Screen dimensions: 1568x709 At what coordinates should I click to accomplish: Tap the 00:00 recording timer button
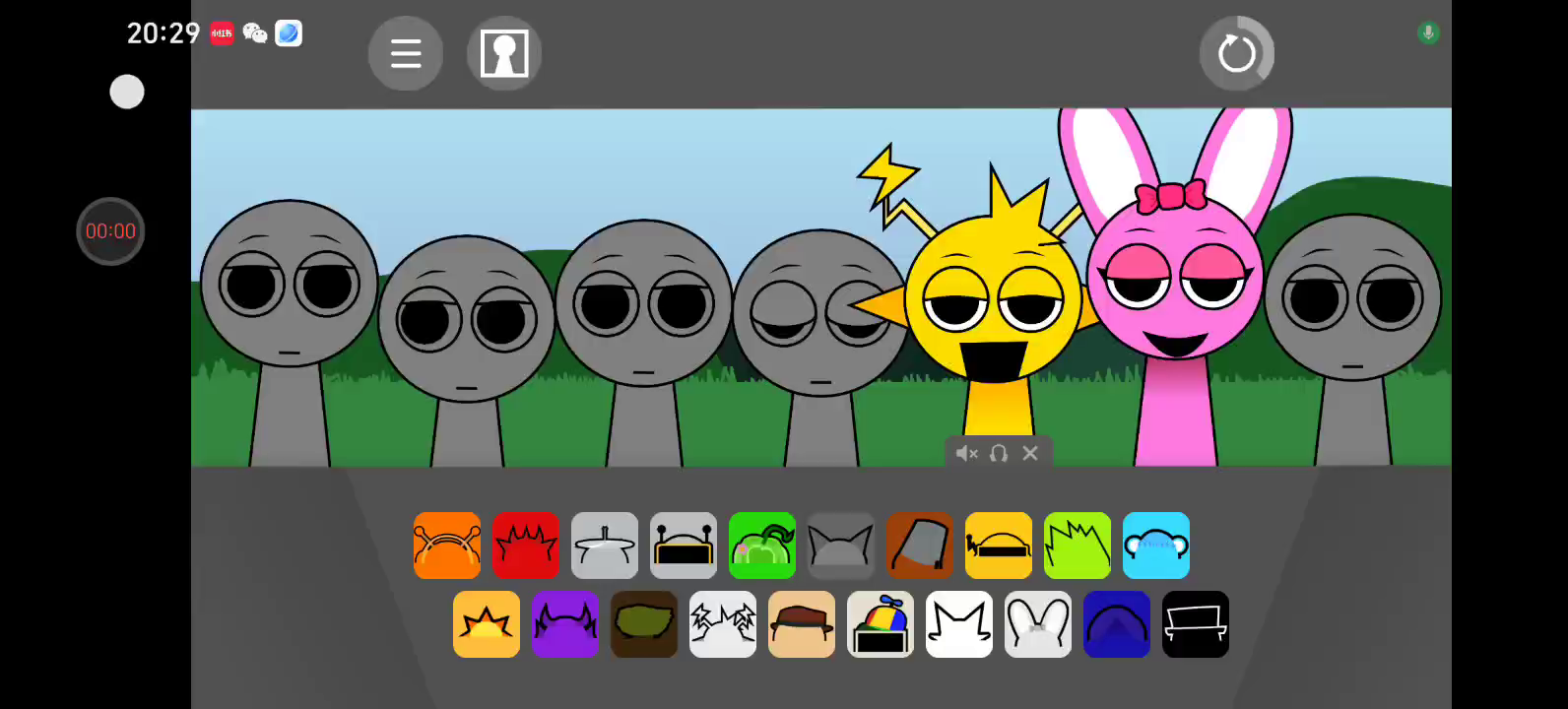[x=110, y=231]
